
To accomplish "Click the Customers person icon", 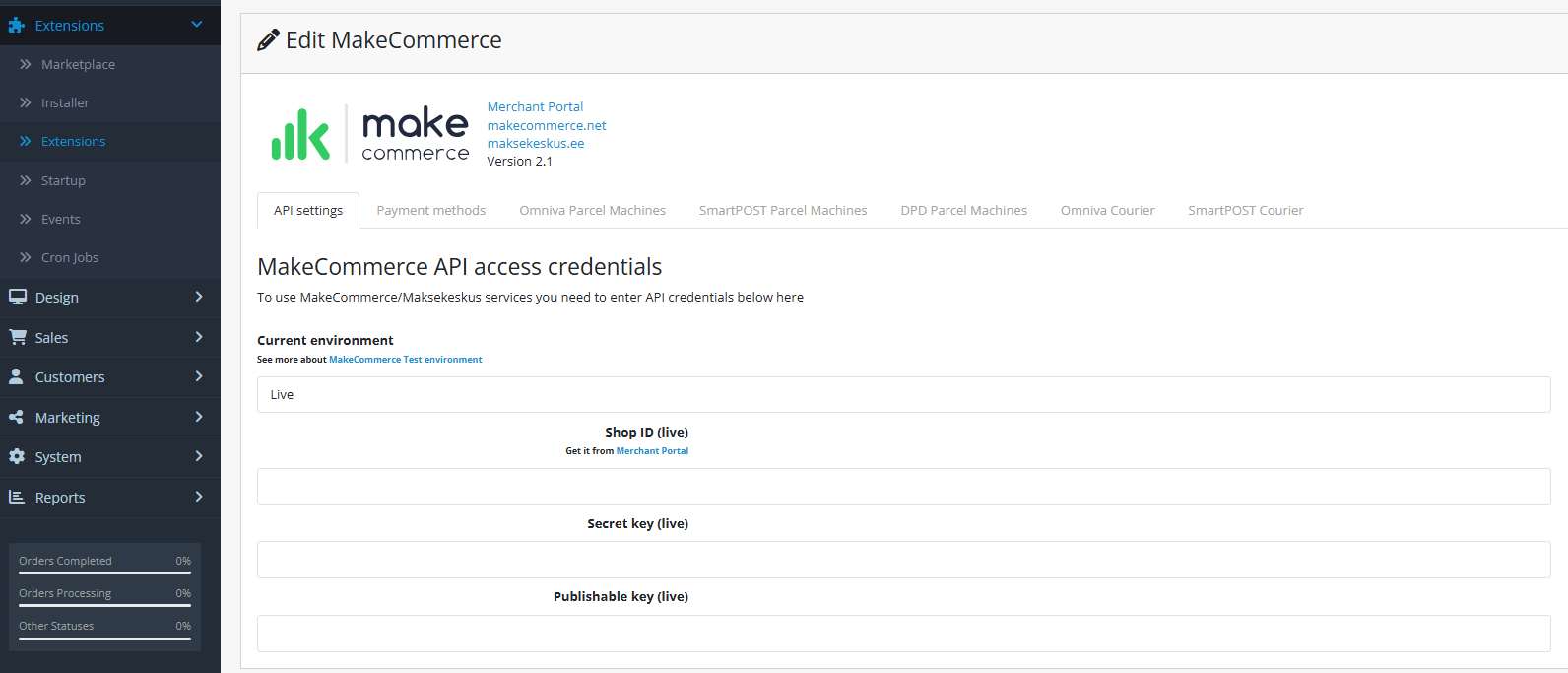I will coord(17,376).
